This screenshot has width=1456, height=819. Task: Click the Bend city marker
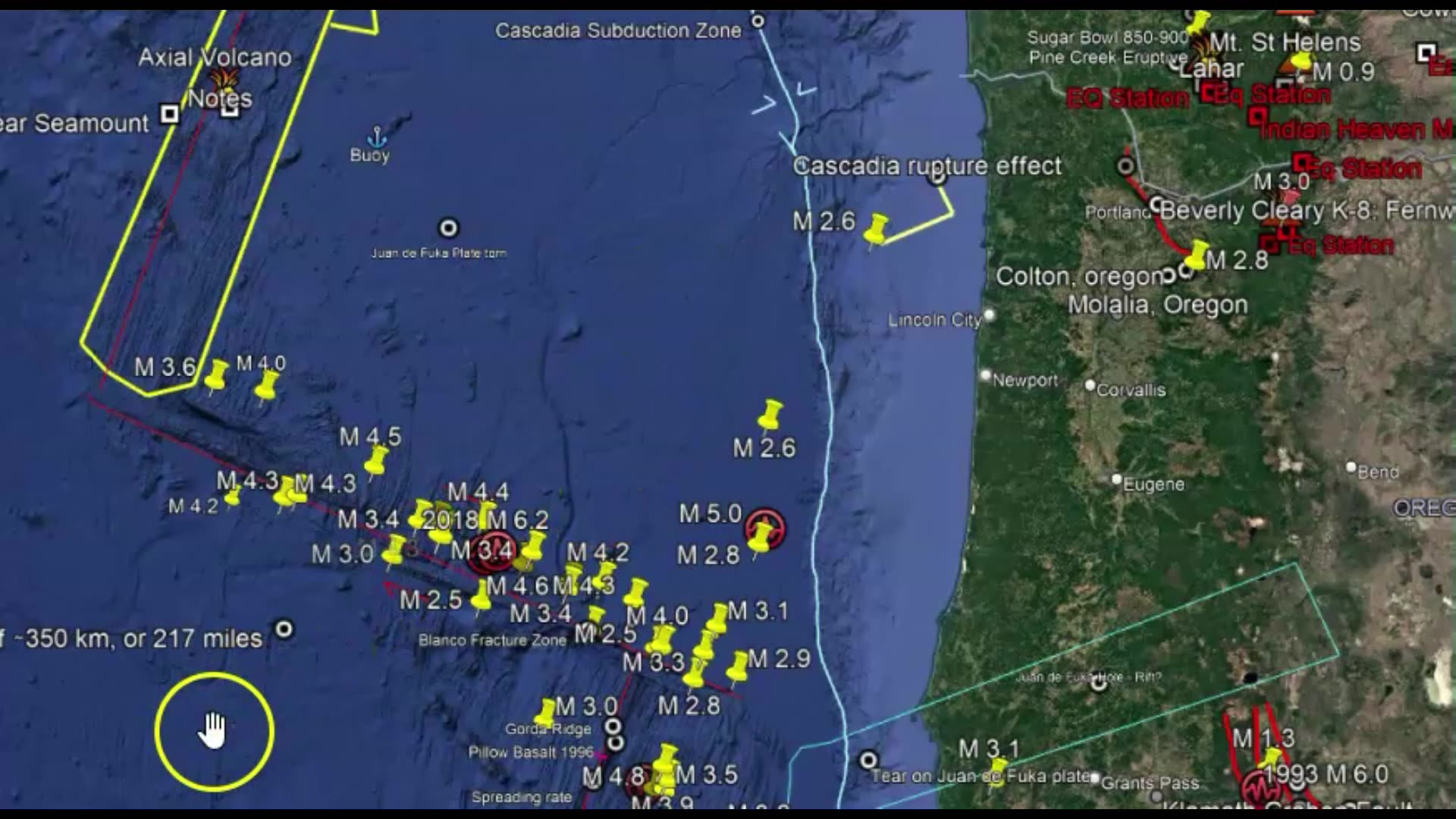pyautogui.click(x=1351, y=467)
